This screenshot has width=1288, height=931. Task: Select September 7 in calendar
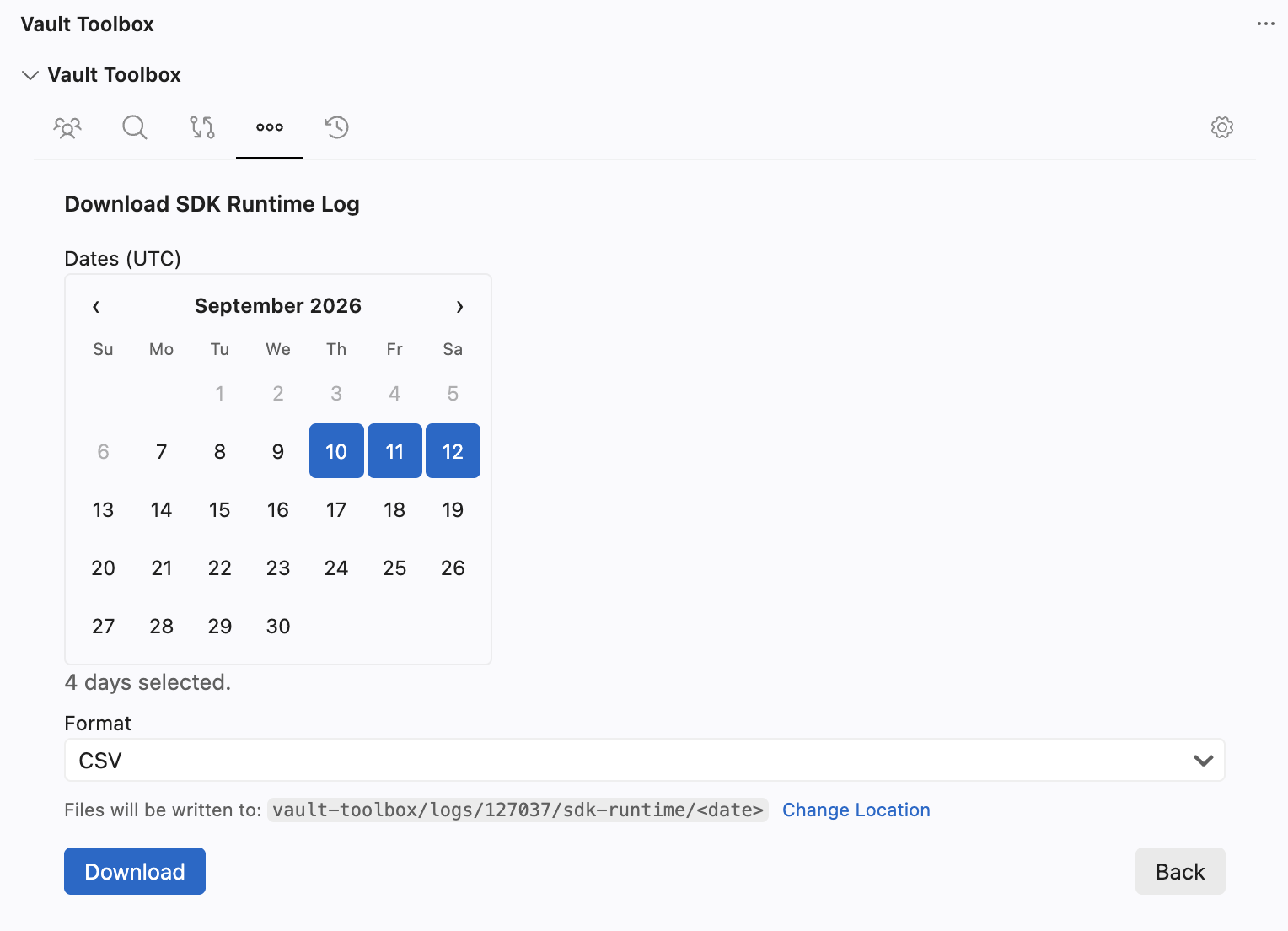[162, 451]
